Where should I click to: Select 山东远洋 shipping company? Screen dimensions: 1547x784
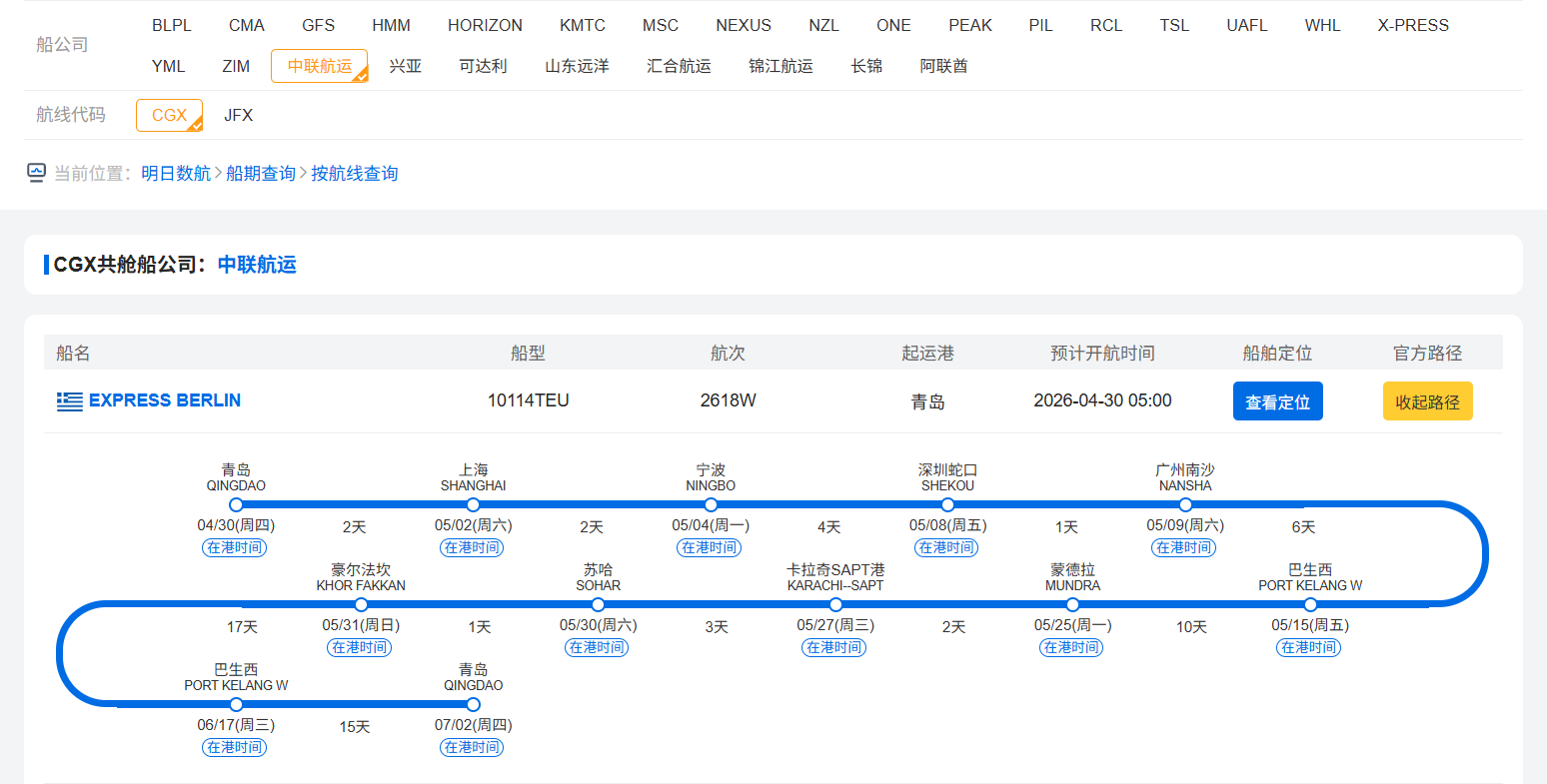[577, 66]
